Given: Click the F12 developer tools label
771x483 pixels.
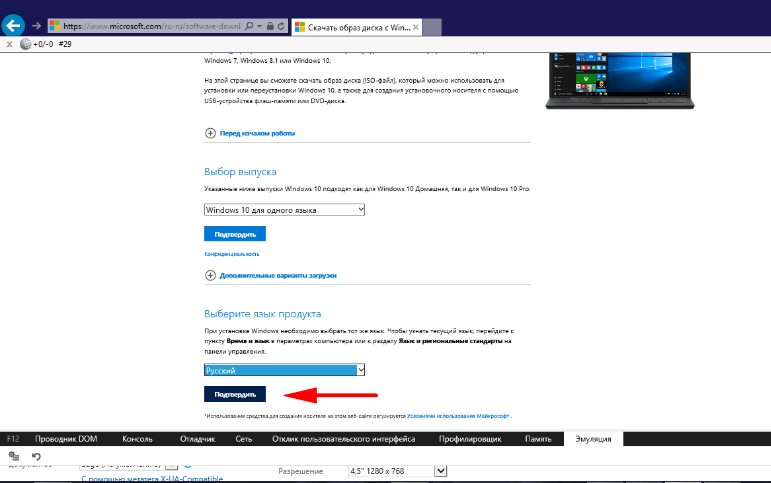Looking at the screenshot, I should [13, 439].
